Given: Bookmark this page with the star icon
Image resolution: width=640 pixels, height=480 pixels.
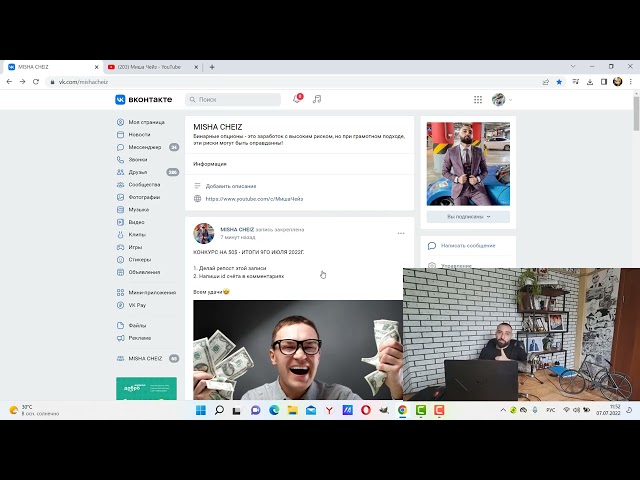Looking at the screenshot, I should [559, 81].
